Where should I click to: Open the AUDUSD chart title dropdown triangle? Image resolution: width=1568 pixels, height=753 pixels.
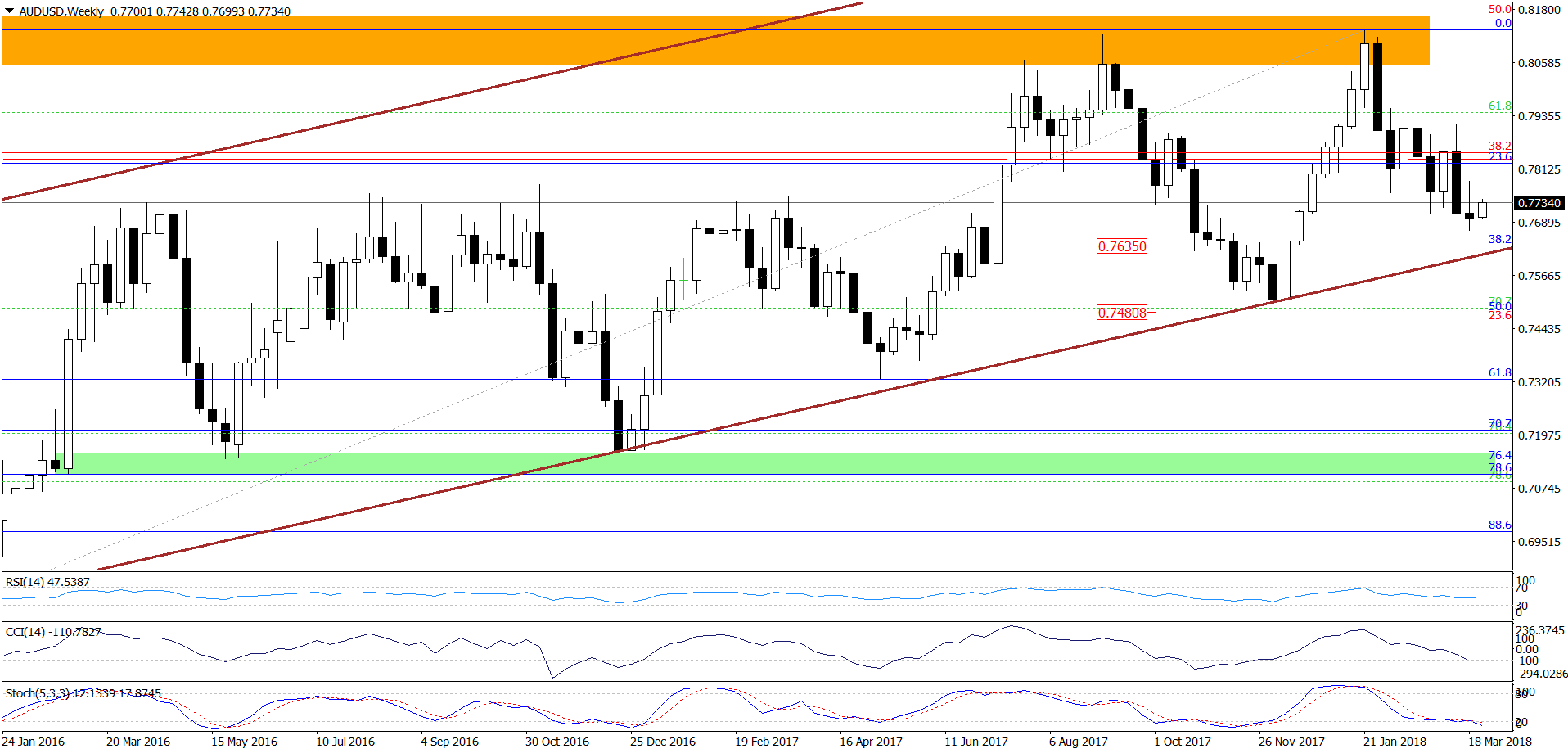coord(9,11)
